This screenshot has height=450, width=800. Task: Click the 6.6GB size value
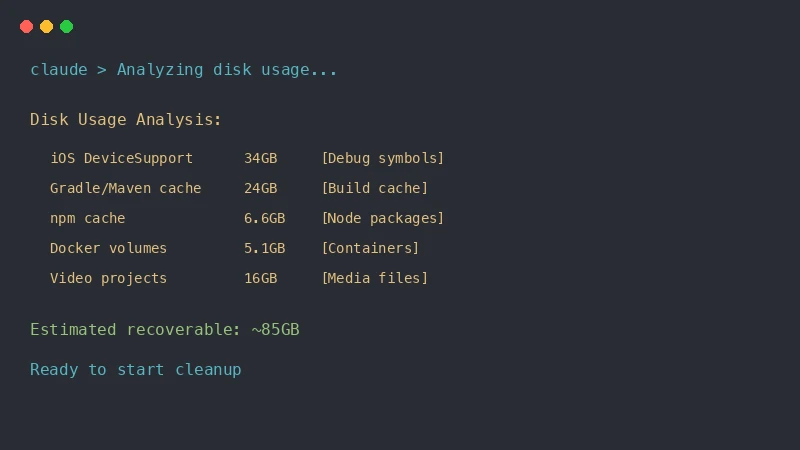pyautogui.click(x=264, y=218)
